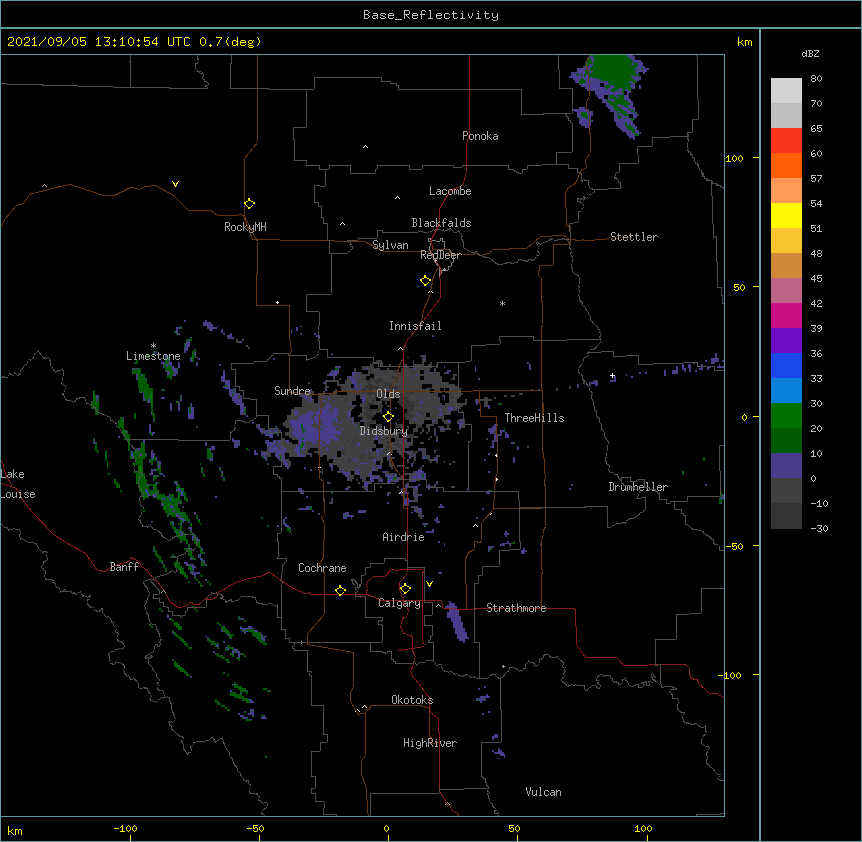Pick the bright green 30-20 dBZ swatch
The image size is (862, 842).
786,416
